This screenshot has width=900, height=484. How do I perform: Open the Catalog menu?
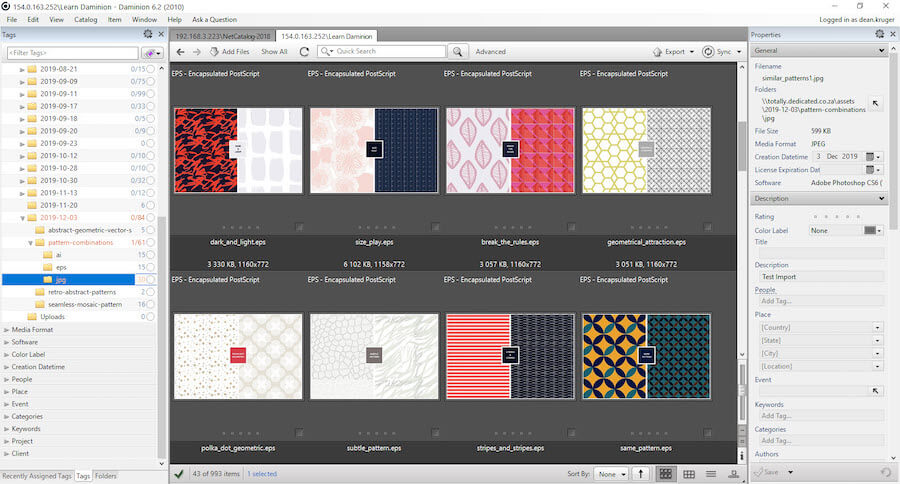86,19
